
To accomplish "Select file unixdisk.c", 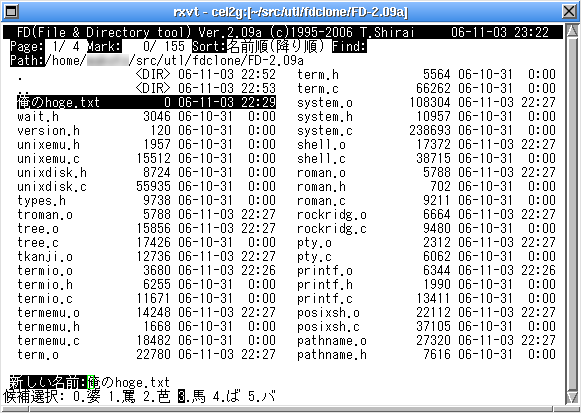I will pyautogui.click(x=52, y=187).
